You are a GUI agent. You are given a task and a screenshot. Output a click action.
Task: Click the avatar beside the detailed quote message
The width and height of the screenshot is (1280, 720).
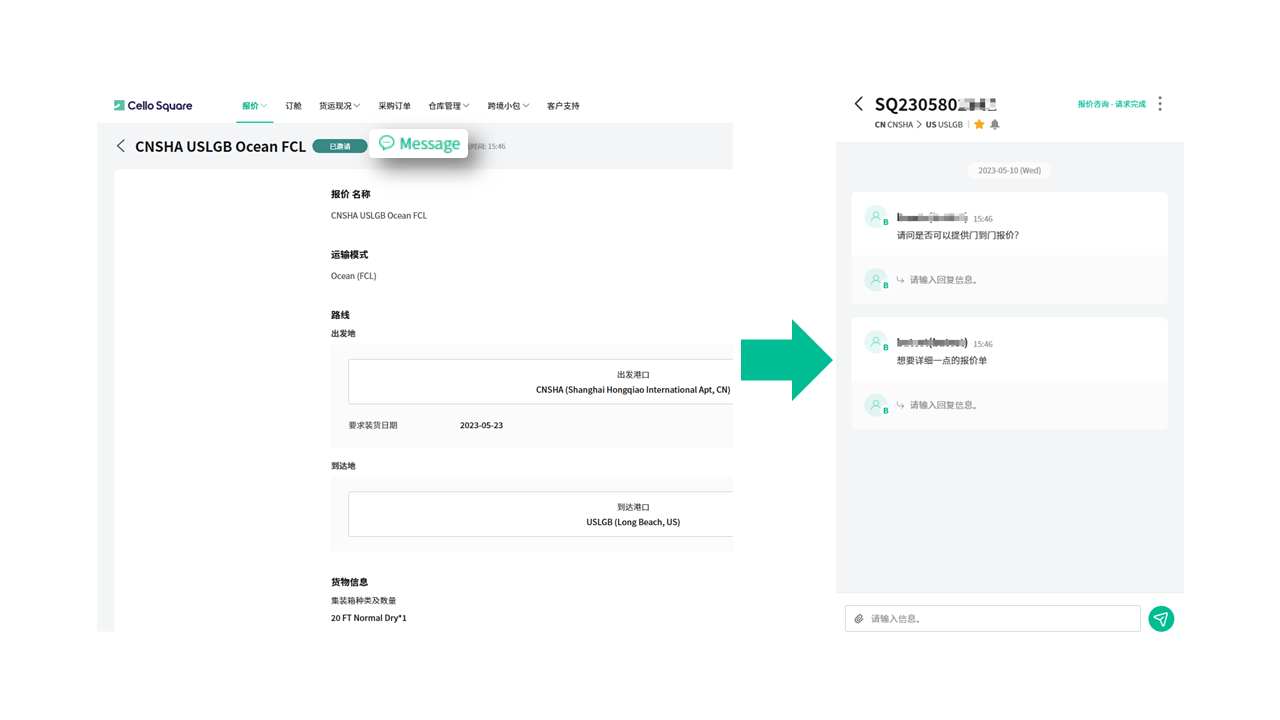(x=876, y=342)
